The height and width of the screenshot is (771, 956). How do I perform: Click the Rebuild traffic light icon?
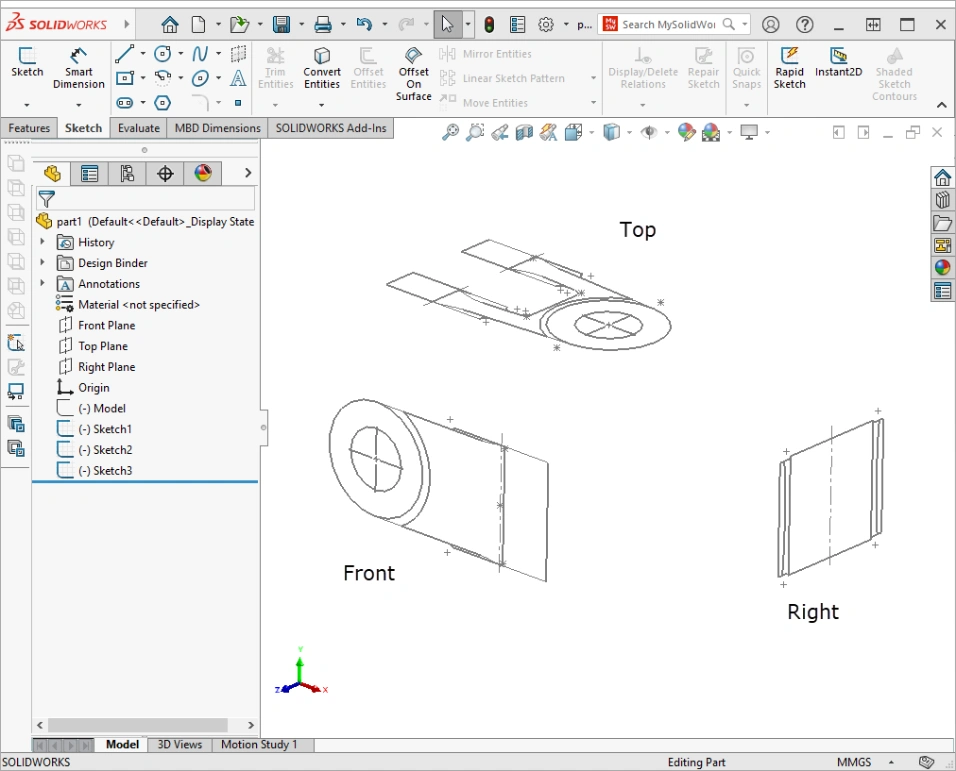point(489,24)
